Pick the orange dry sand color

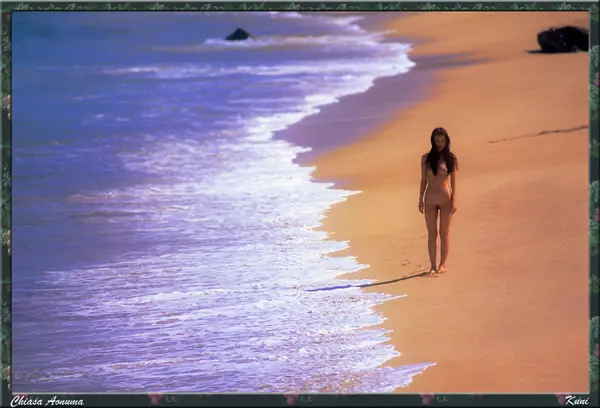click(500, 320)
